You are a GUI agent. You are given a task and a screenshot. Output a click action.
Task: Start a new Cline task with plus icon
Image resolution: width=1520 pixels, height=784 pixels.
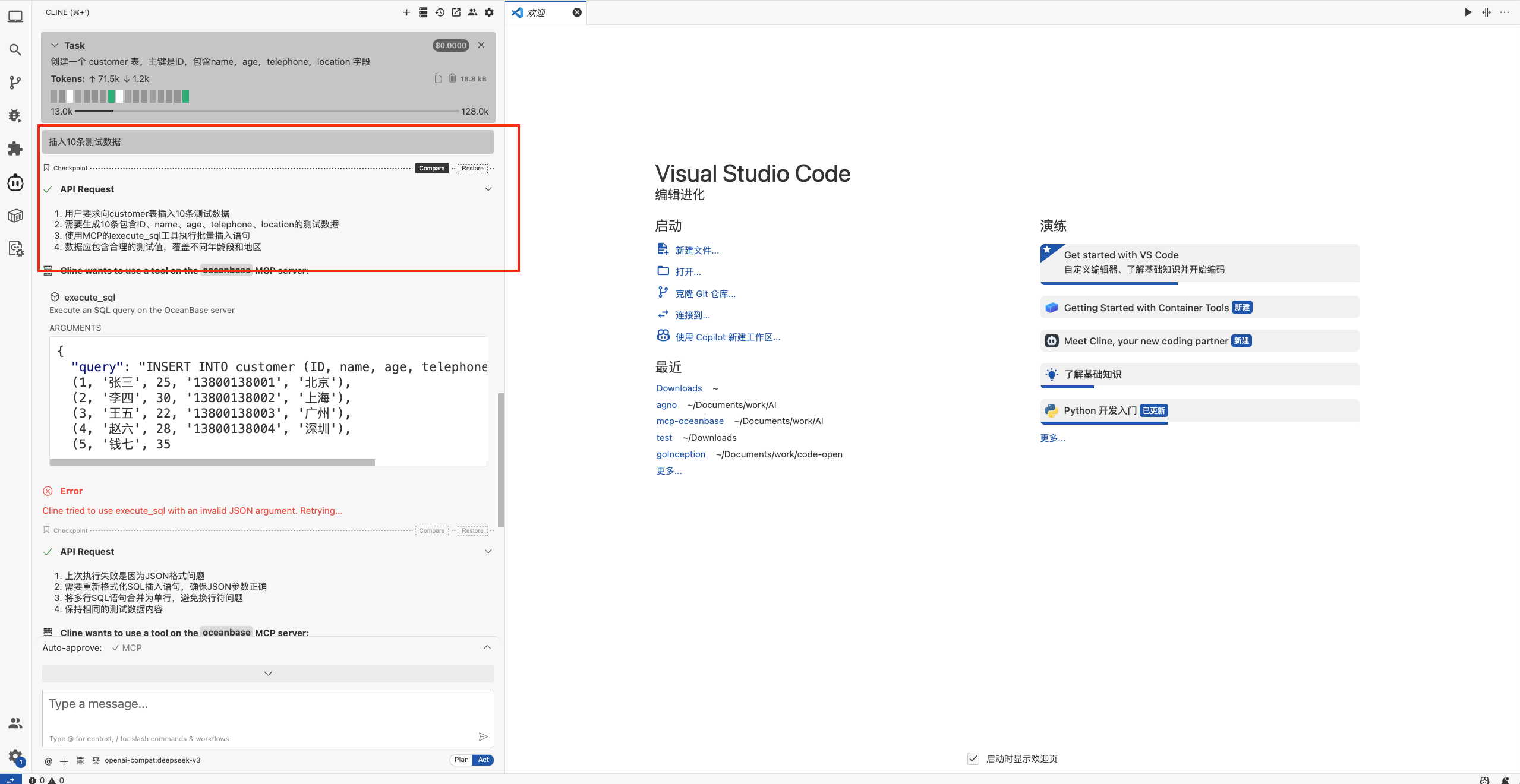406,12
